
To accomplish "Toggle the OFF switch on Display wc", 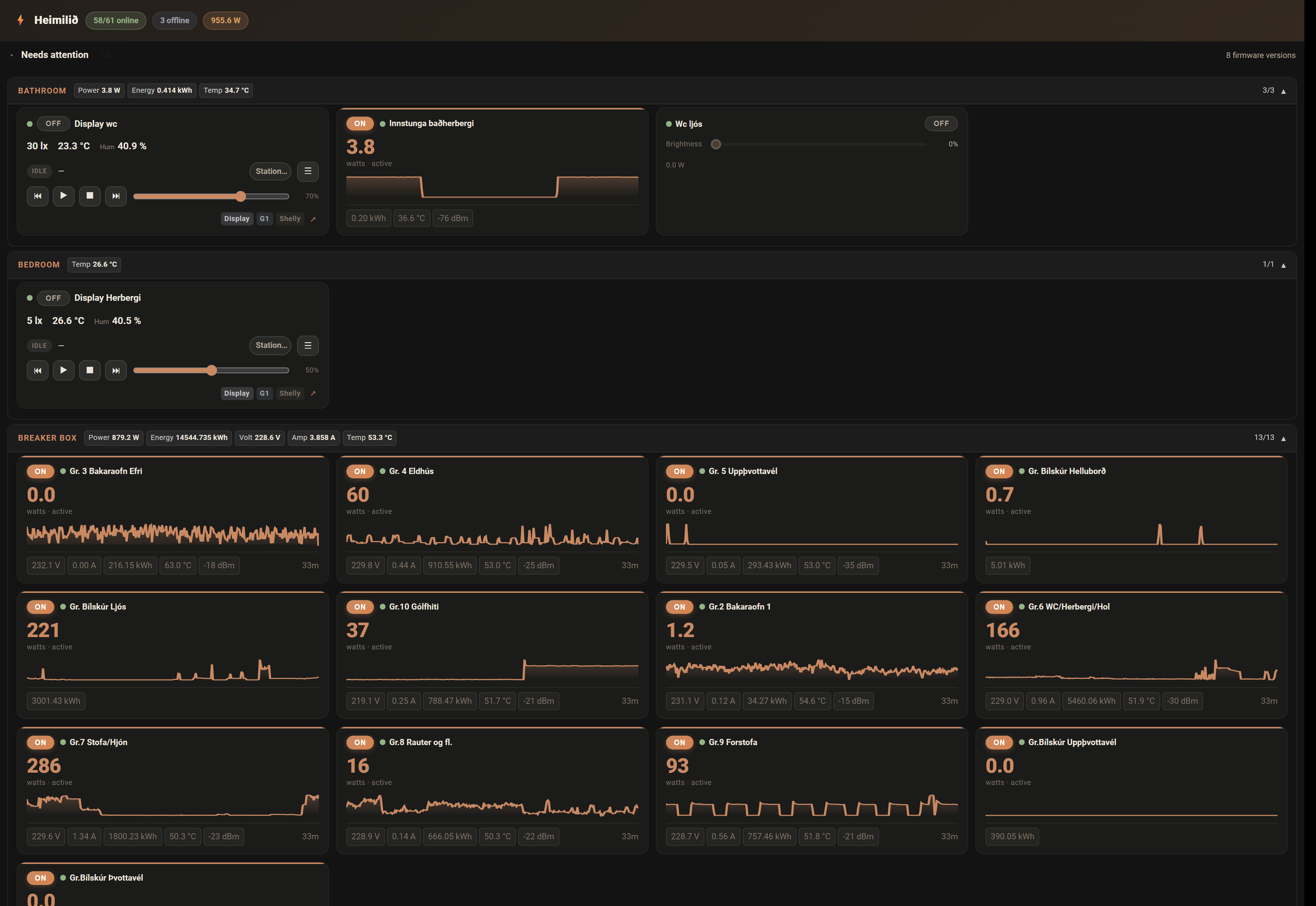I will 53,123.
